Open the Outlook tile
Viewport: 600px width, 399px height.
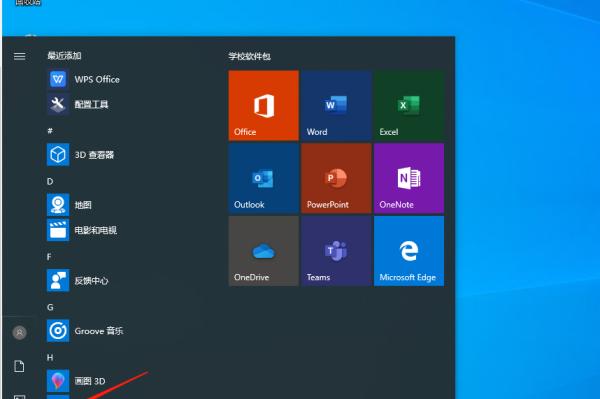(263, 178)
